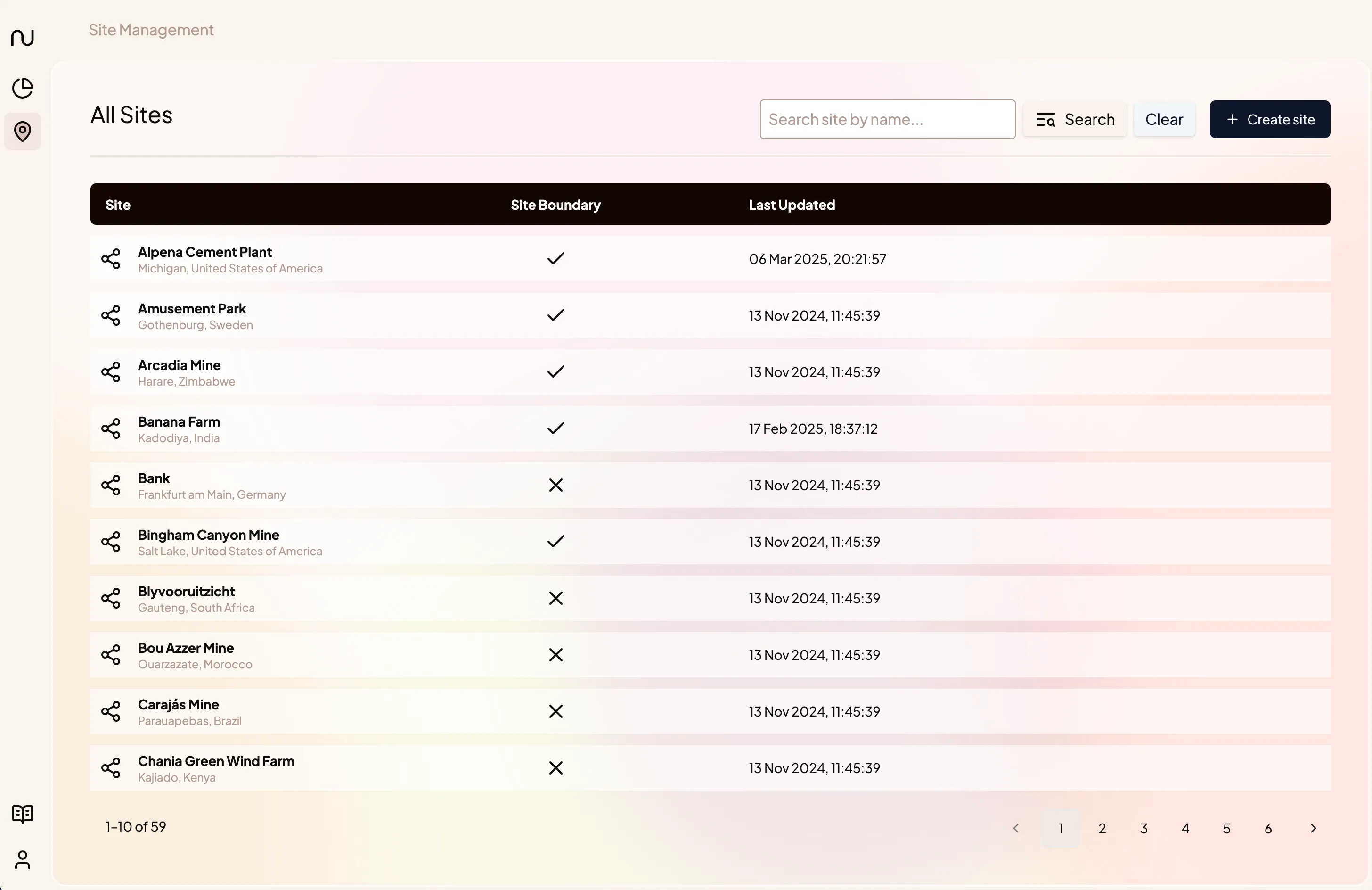The image size is (1372, 890).
Task: Click the boundary X mark for Bank
Action: pos(555,485)
